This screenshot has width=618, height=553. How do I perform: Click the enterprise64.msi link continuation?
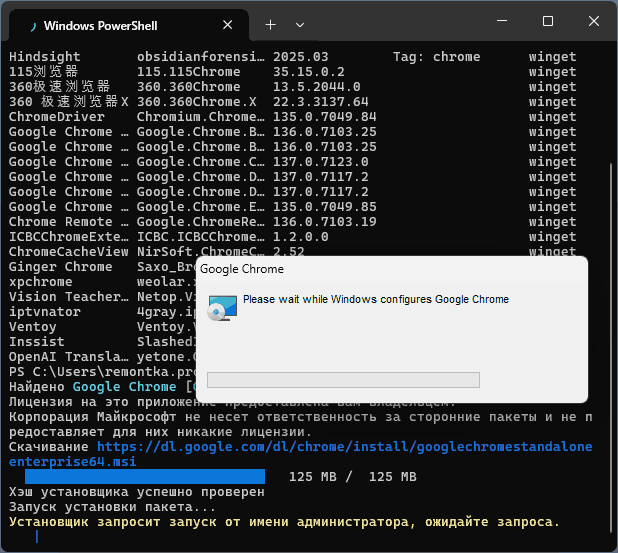(x=73, y=462)
